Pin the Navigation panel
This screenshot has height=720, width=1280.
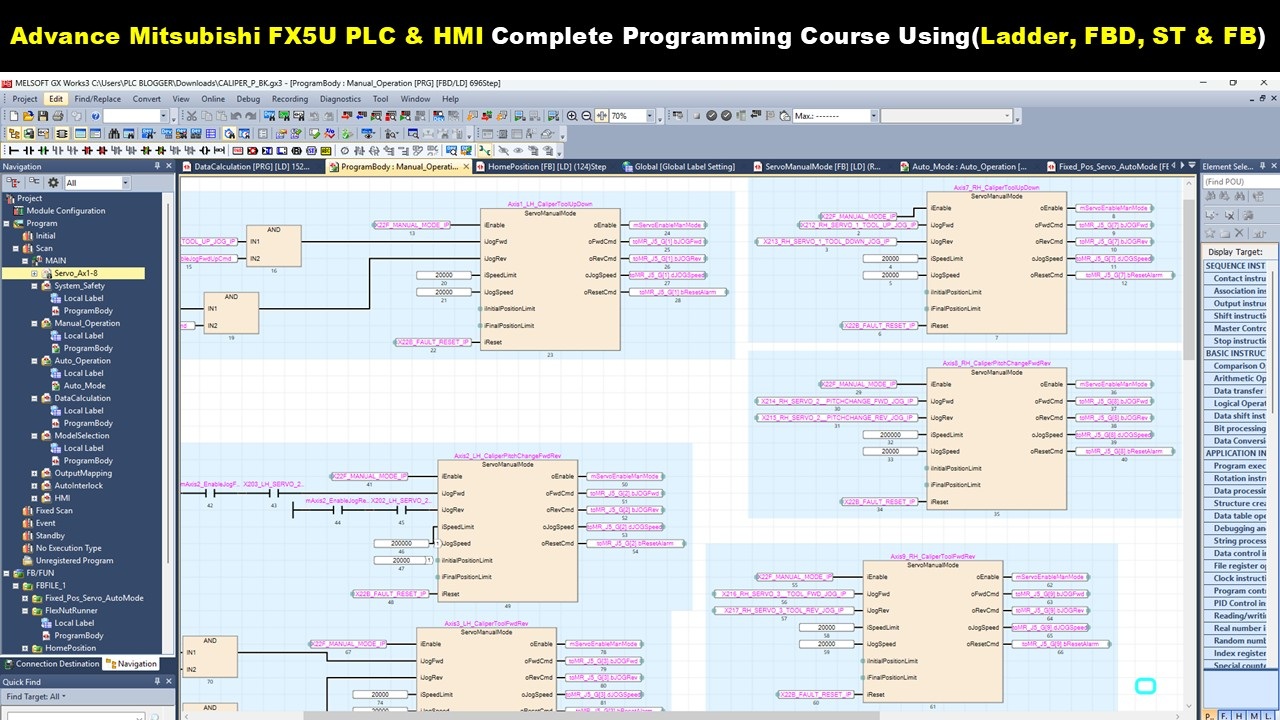(x=156, y=166)
